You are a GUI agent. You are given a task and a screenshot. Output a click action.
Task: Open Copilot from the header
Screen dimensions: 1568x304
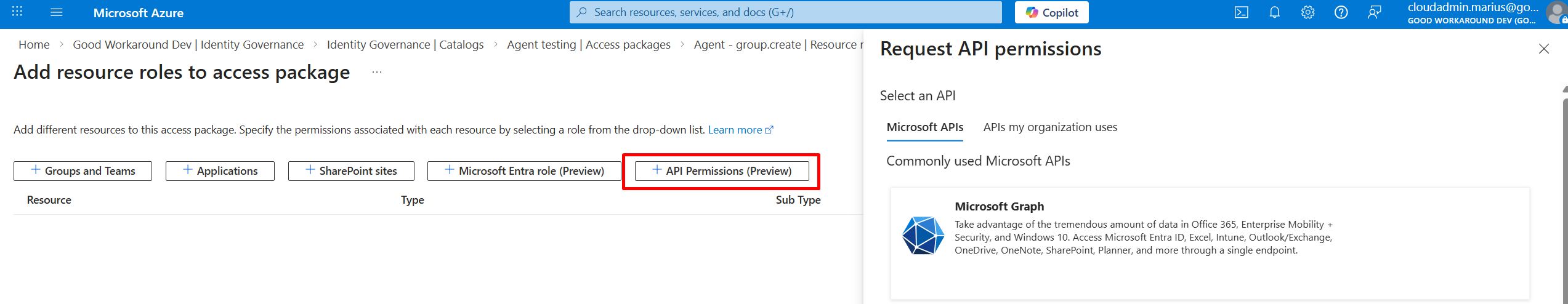(x=1051, y=12)
